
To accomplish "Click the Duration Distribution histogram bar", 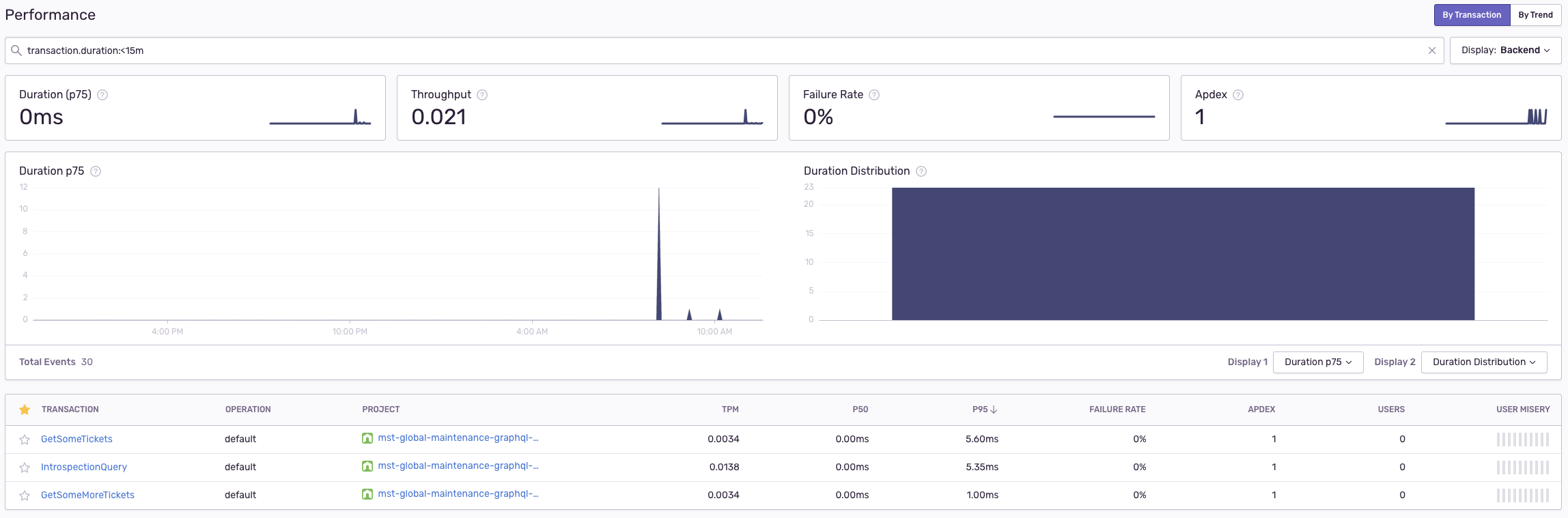I will (1183, 254).
